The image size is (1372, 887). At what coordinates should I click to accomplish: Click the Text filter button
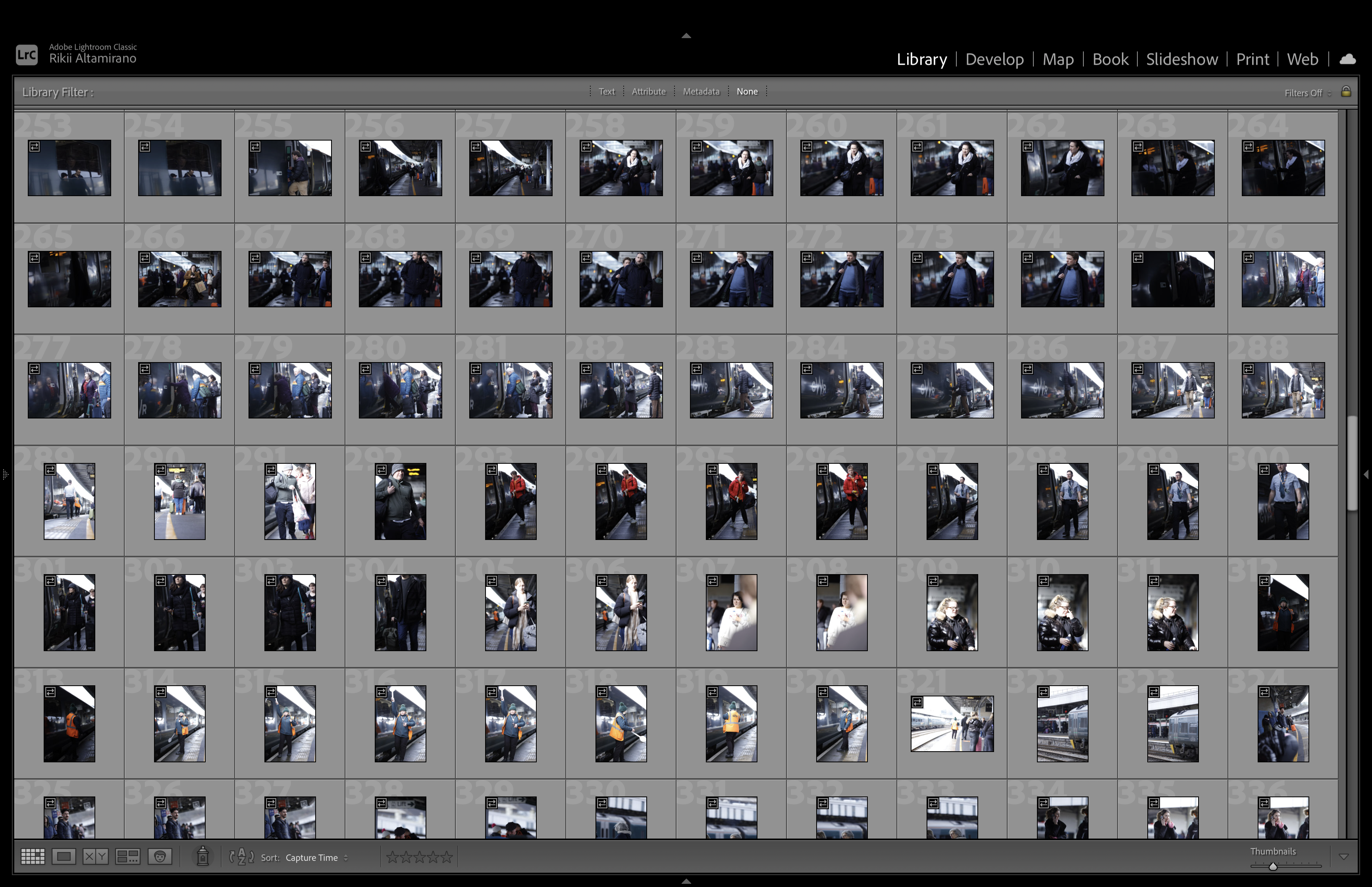606,92
